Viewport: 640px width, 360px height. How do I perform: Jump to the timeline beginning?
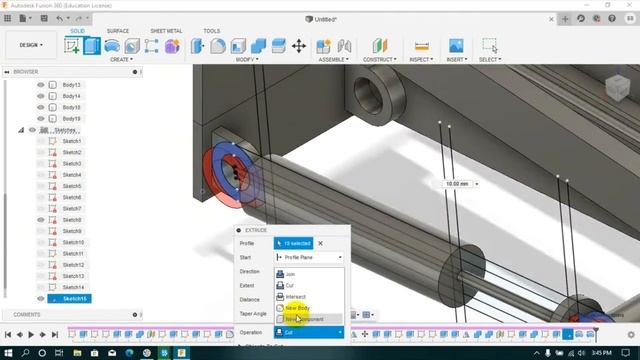point(8,335)
